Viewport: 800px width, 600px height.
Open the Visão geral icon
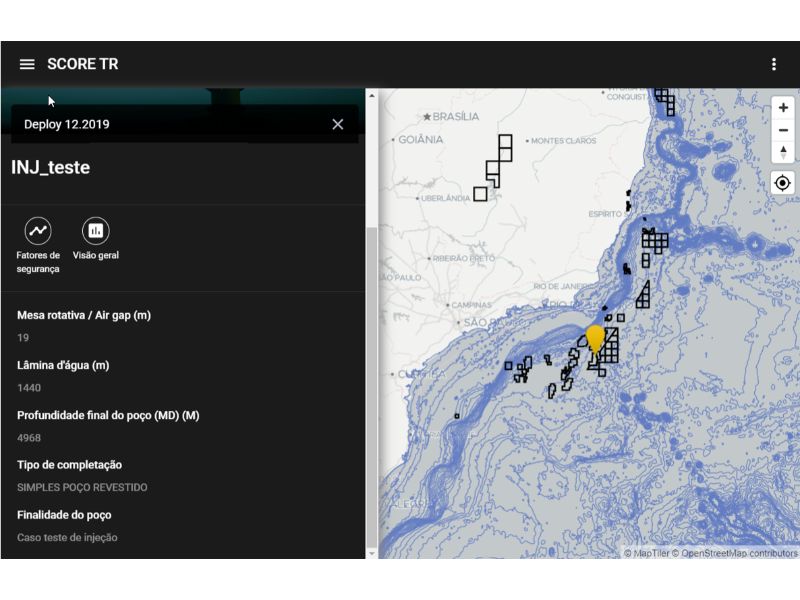[96, 231]
